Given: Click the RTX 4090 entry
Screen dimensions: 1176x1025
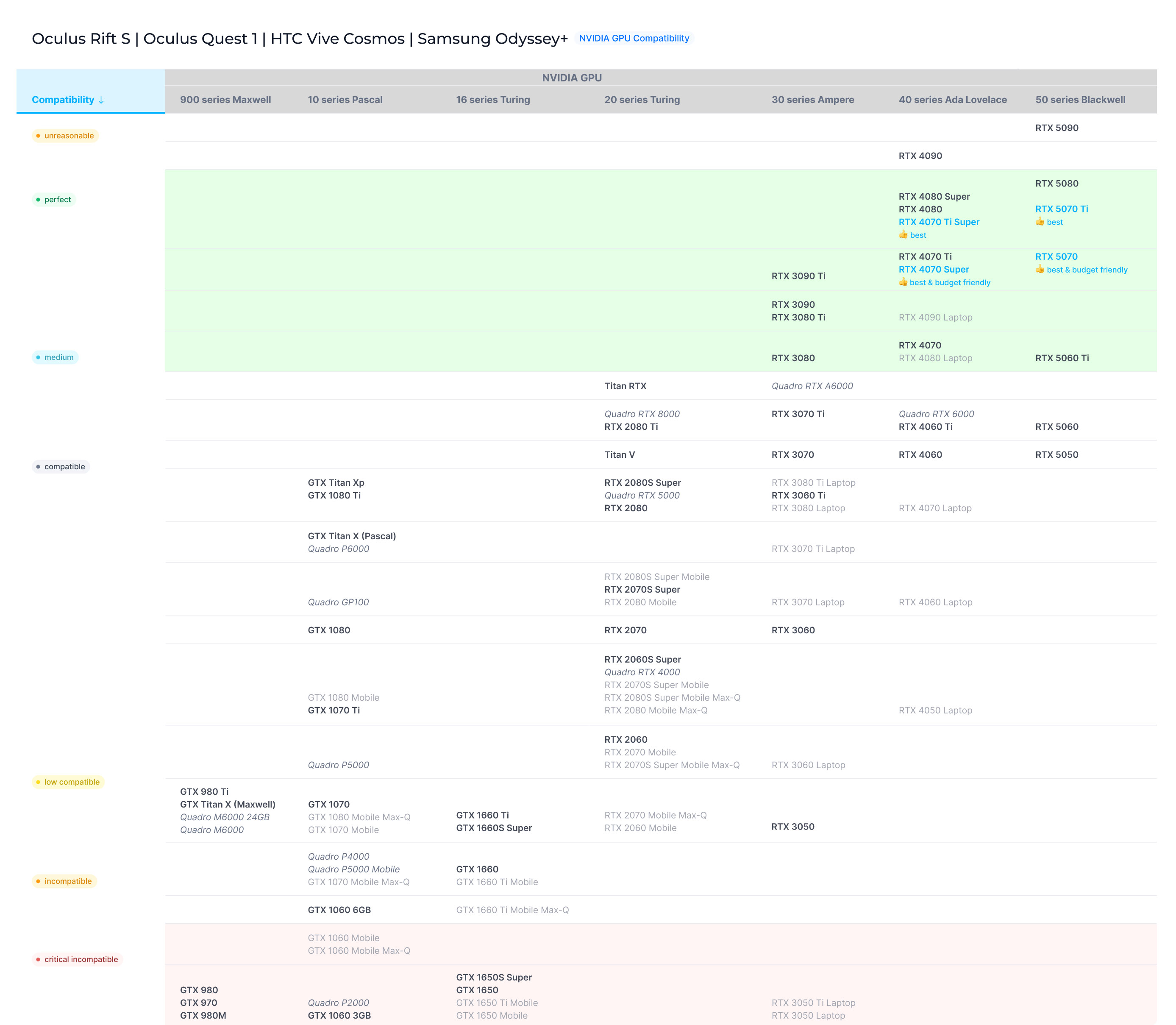Looking at the screenshot, I should tap(920, 156).
